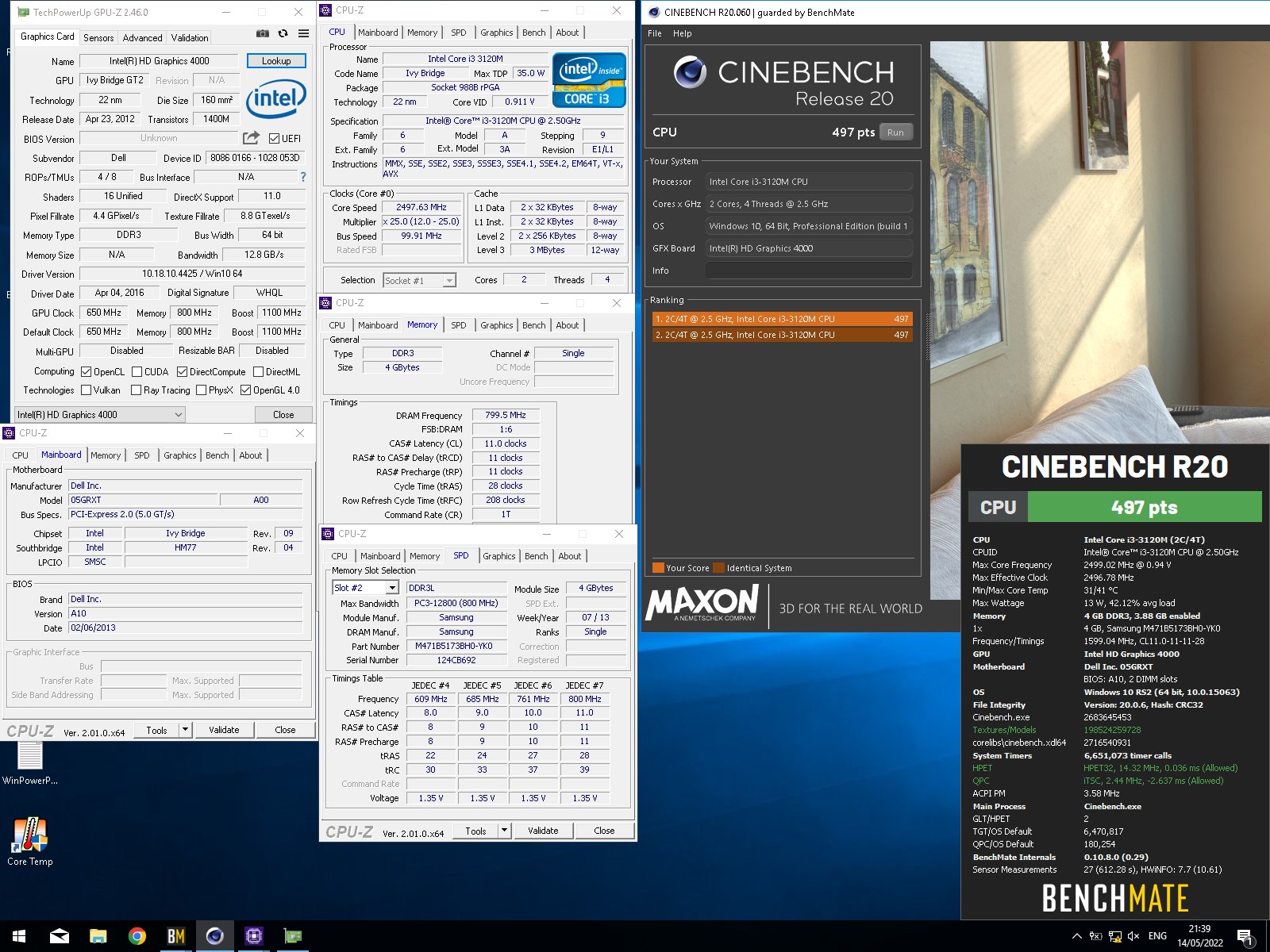Open About tab in CPU-Z SPD window
The width and height of the screenshot is (1270, 952).
click(x=570, y=556)
